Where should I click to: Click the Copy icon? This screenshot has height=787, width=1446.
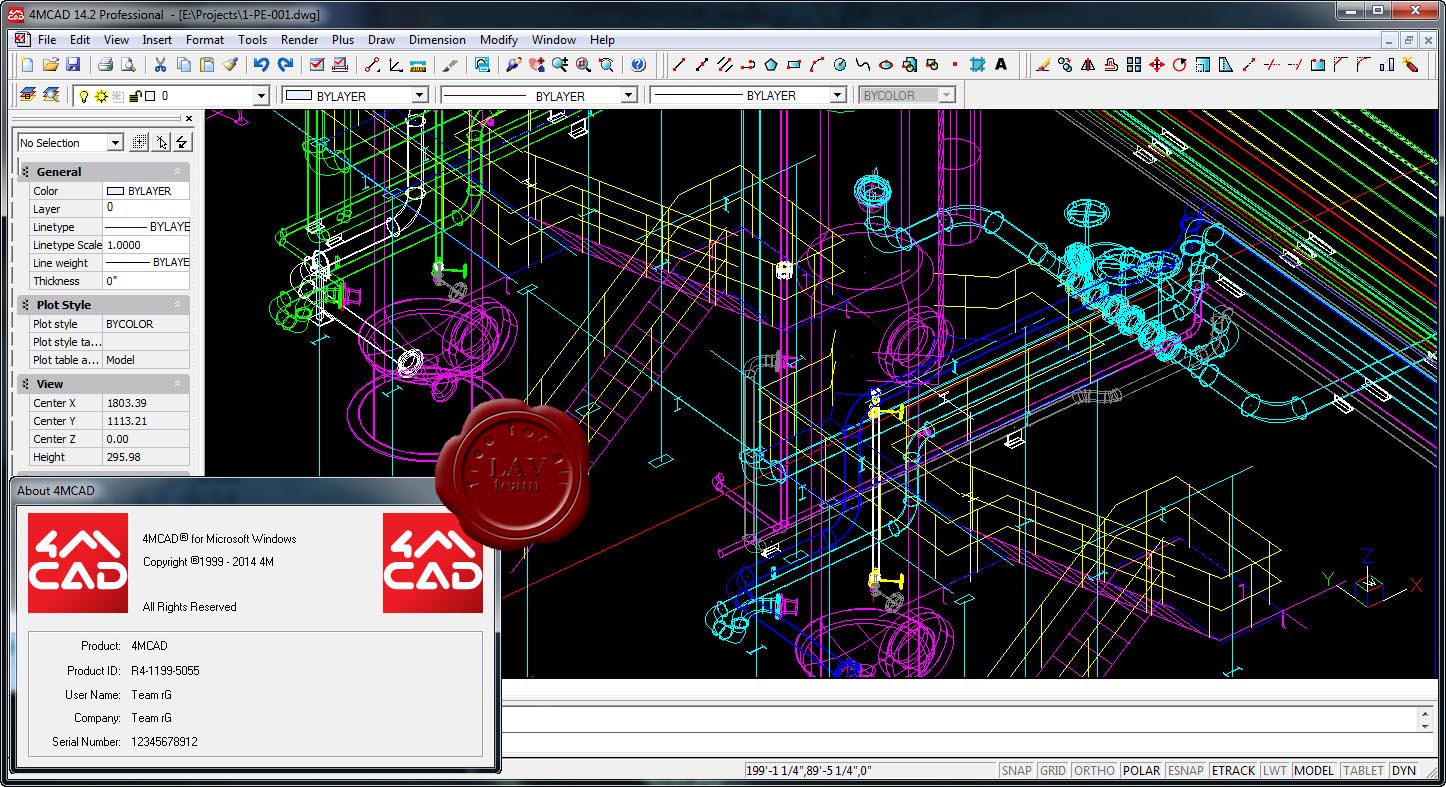point(183,65)
